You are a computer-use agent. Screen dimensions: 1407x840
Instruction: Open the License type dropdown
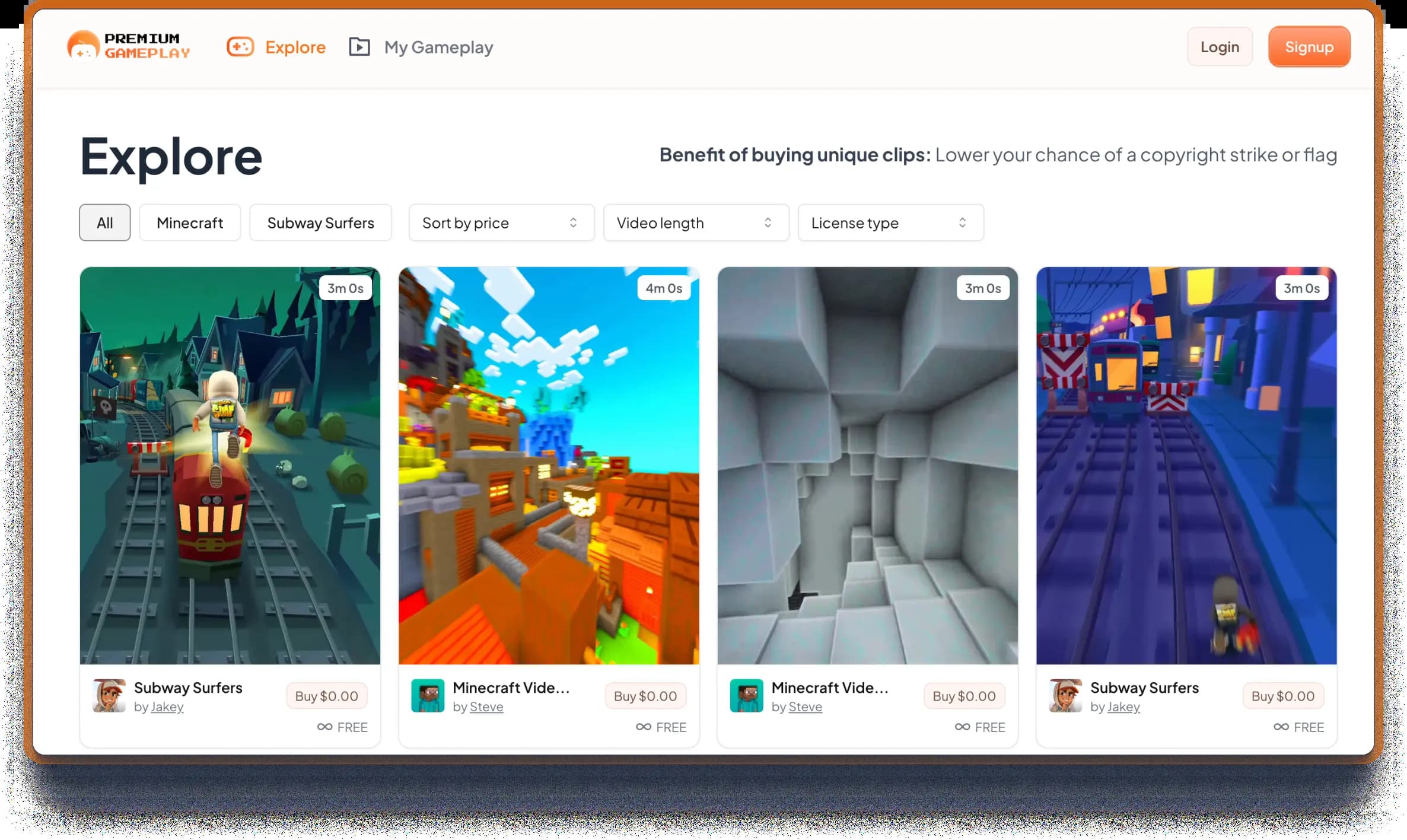tap(890, 222)
